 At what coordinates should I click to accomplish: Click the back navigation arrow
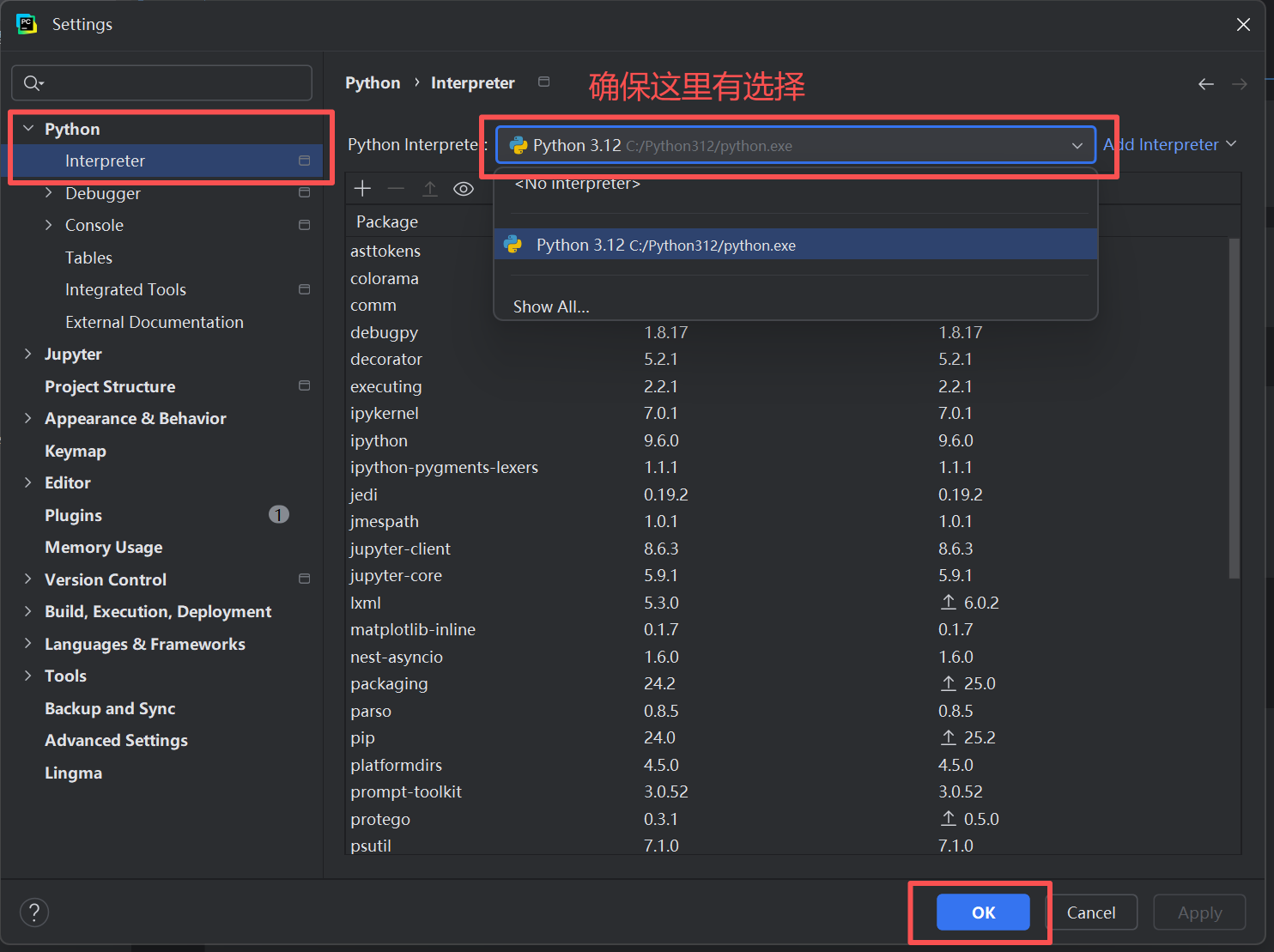1205,84
